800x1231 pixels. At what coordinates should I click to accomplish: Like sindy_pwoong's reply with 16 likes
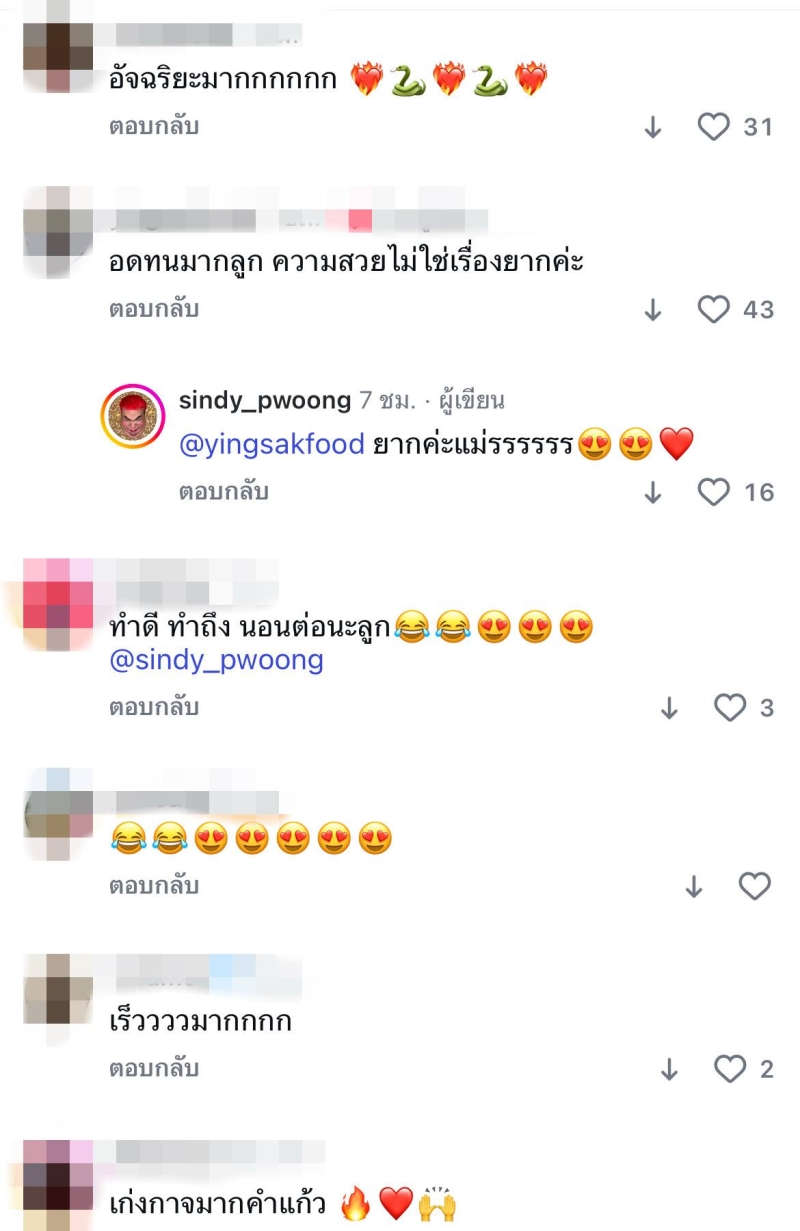click(x=713, y=492)
